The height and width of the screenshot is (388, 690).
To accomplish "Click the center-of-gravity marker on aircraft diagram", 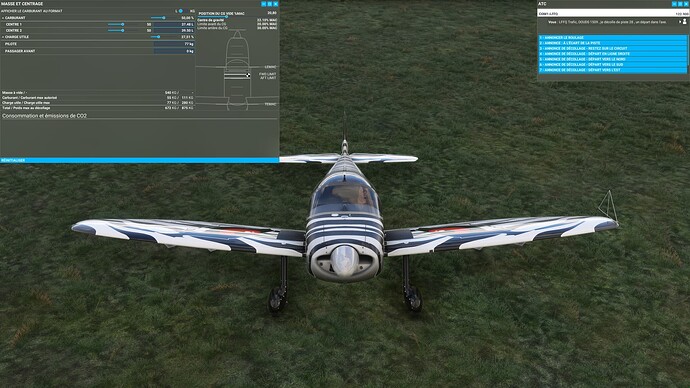I will click(248, 76).
